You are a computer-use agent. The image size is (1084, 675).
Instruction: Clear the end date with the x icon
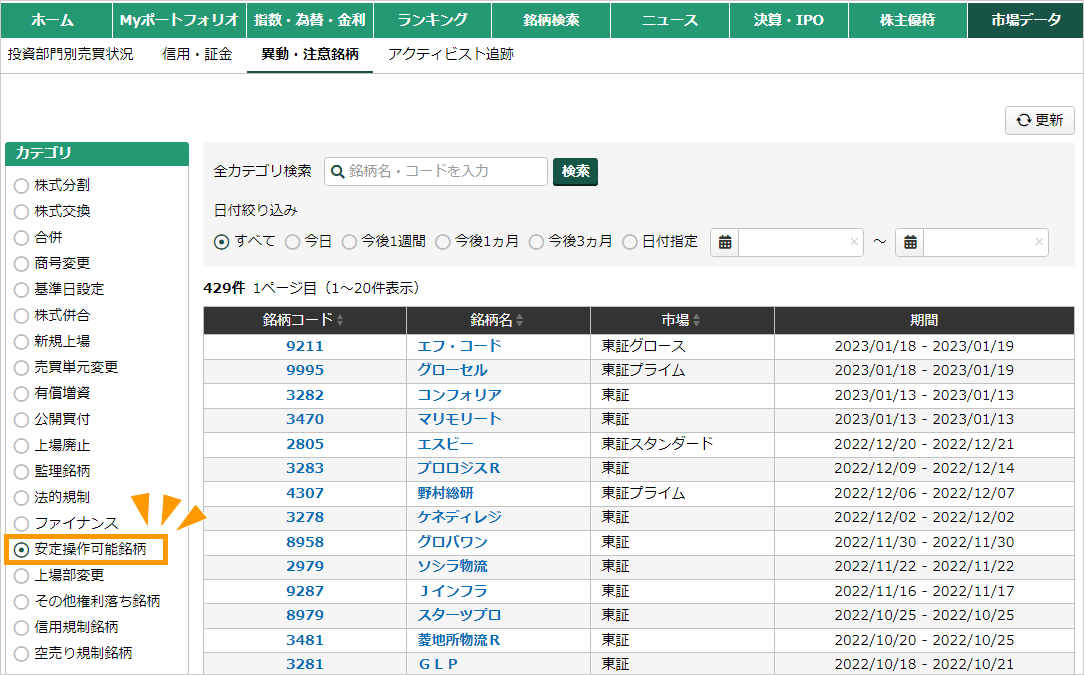point(1038,242)
